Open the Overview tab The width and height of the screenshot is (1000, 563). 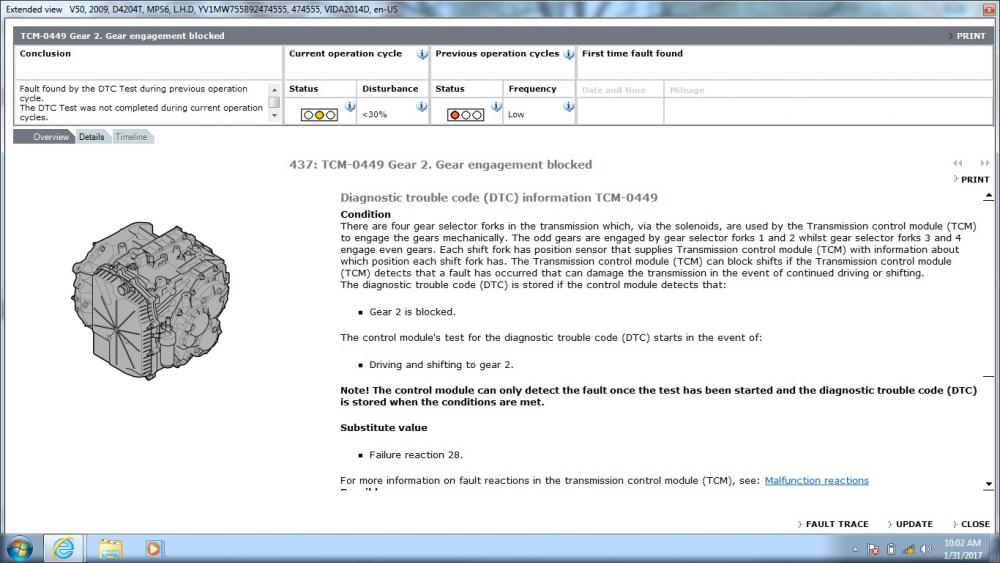[50, 137]
